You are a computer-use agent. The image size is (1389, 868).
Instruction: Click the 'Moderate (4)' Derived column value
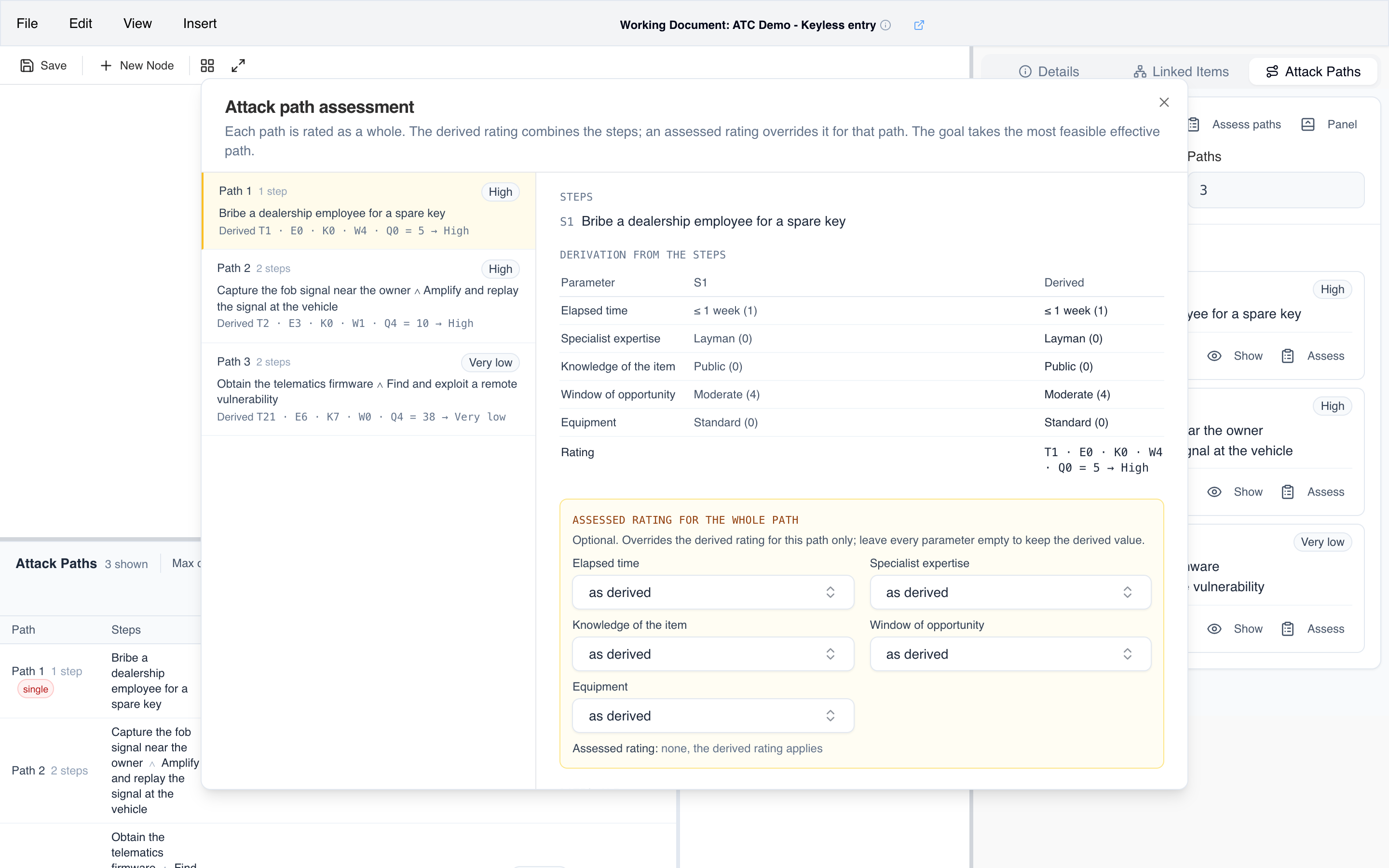1077,394
